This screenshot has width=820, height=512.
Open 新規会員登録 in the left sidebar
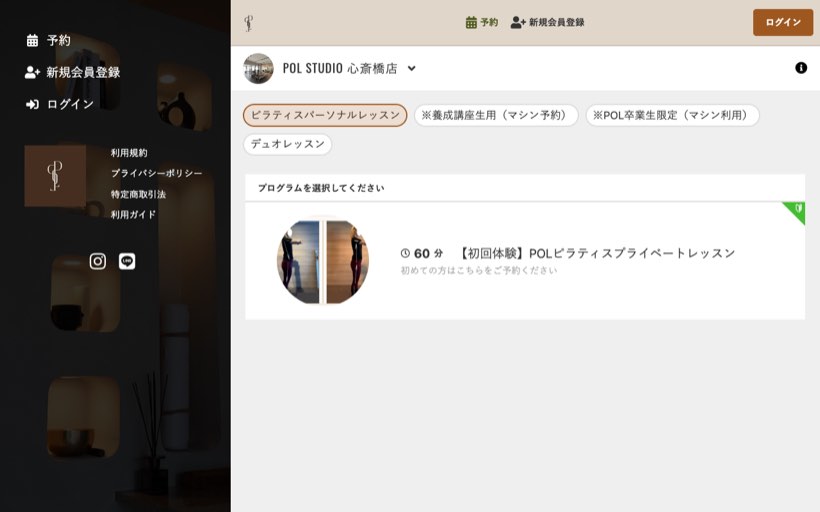click(x=73, y=72)
